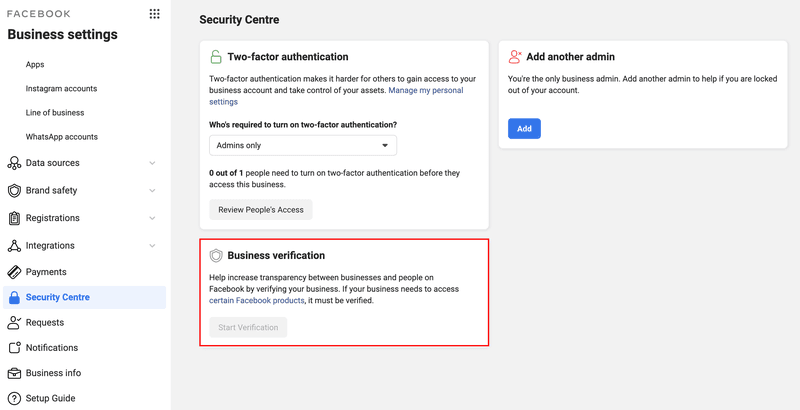This screenshot has width=800, height=410.
Task: Click the Add another admin heading
Action: point(570,57)
